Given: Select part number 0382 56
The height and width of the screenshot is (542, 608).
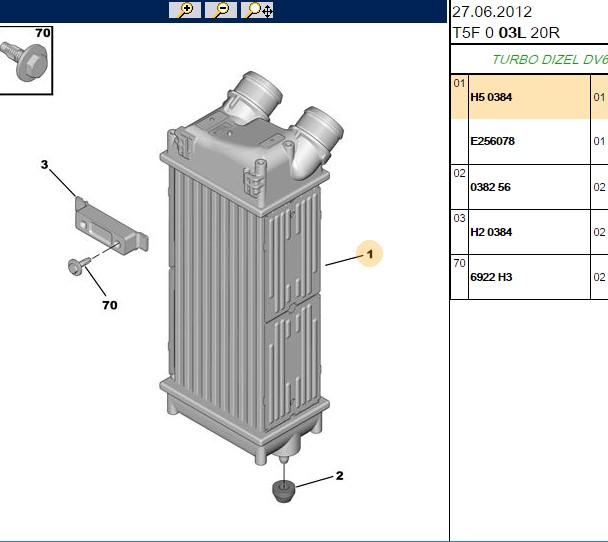Looking at the screenshot, I should pyautogui.click(x=490, y=187).
